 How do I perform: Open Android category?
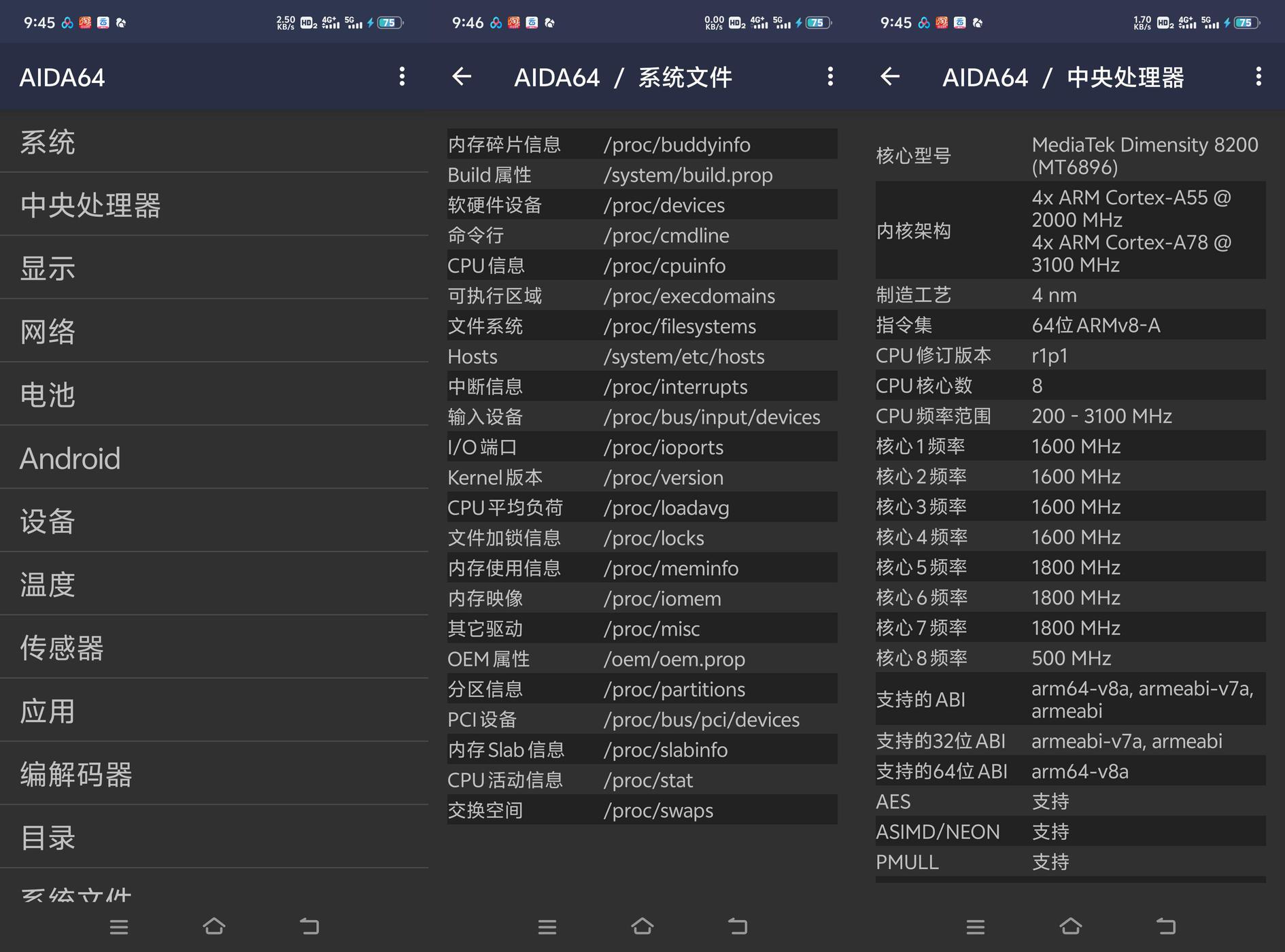[x=214, y=458]
